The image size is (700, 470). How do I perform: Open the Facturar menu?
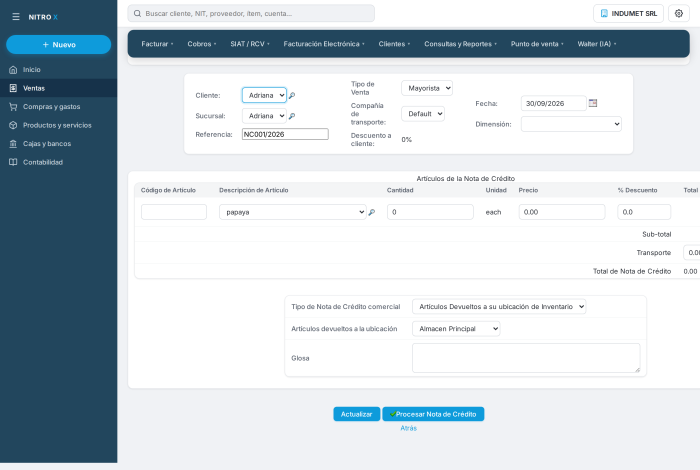coord(157,44)
